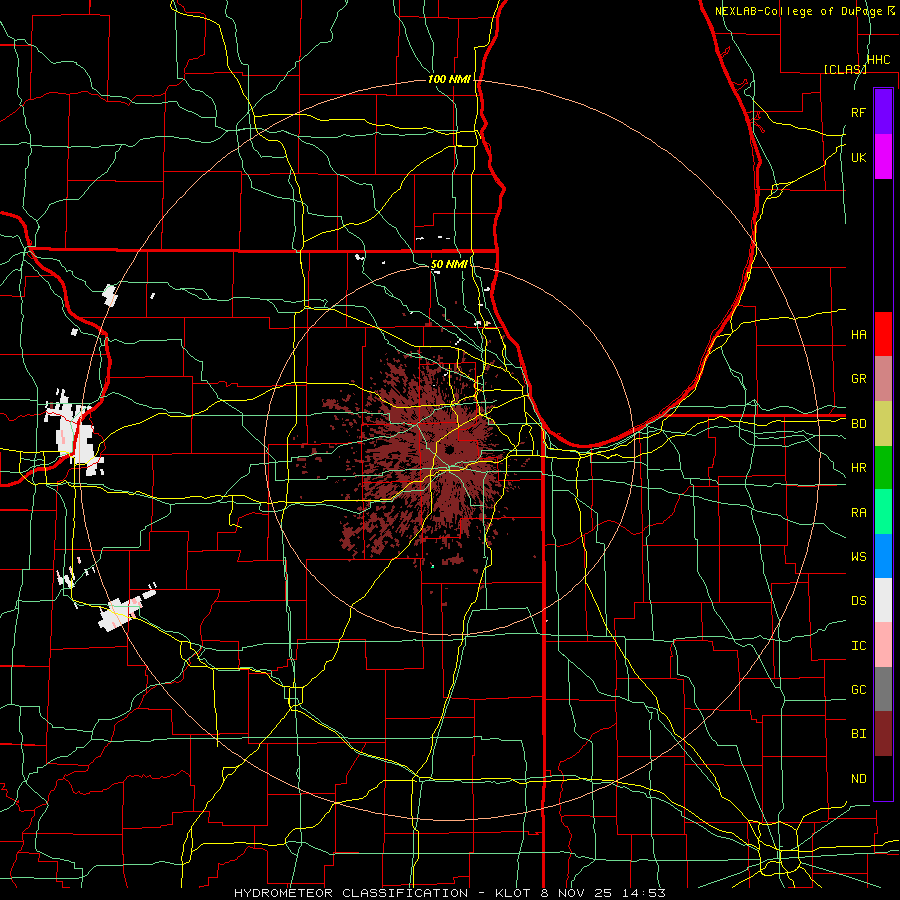
Task: Click the highway interchange box on the map
Action: pos(294,695)
